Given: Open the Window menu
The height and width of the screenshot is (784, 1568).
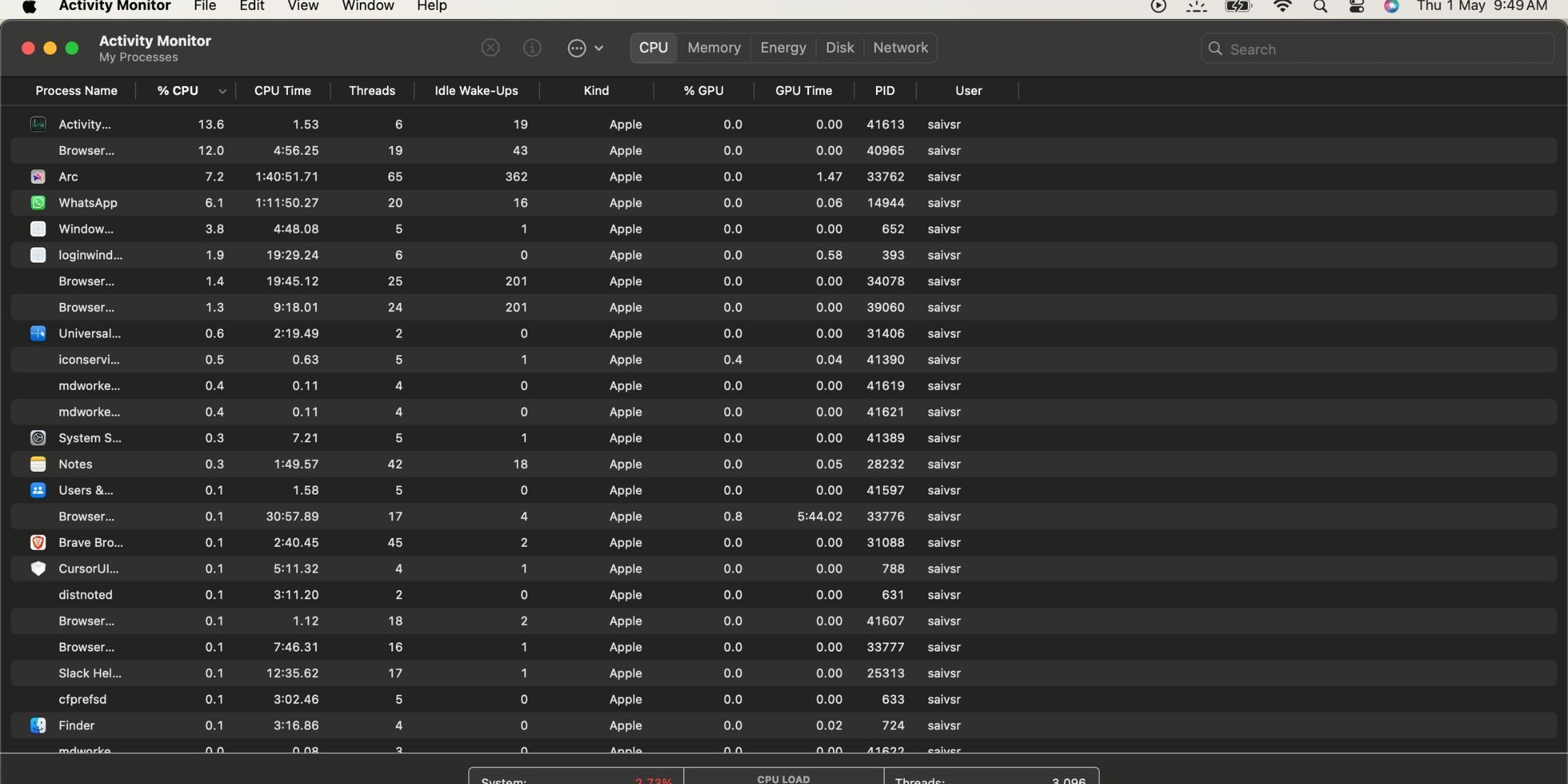Looking at the screenshot, I should pyautogui.click(x=368, y=6).
